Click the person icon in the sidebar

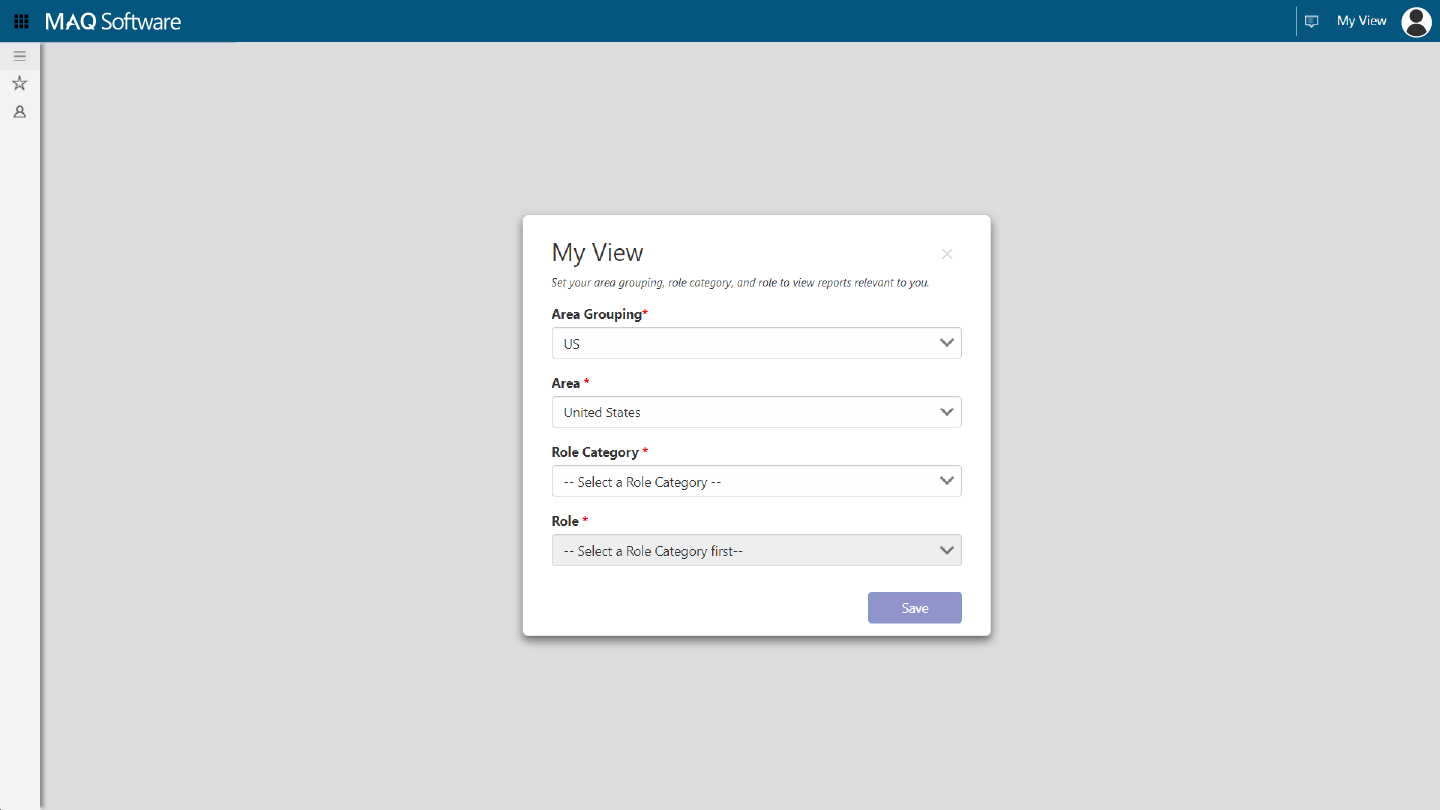(19, 112)
